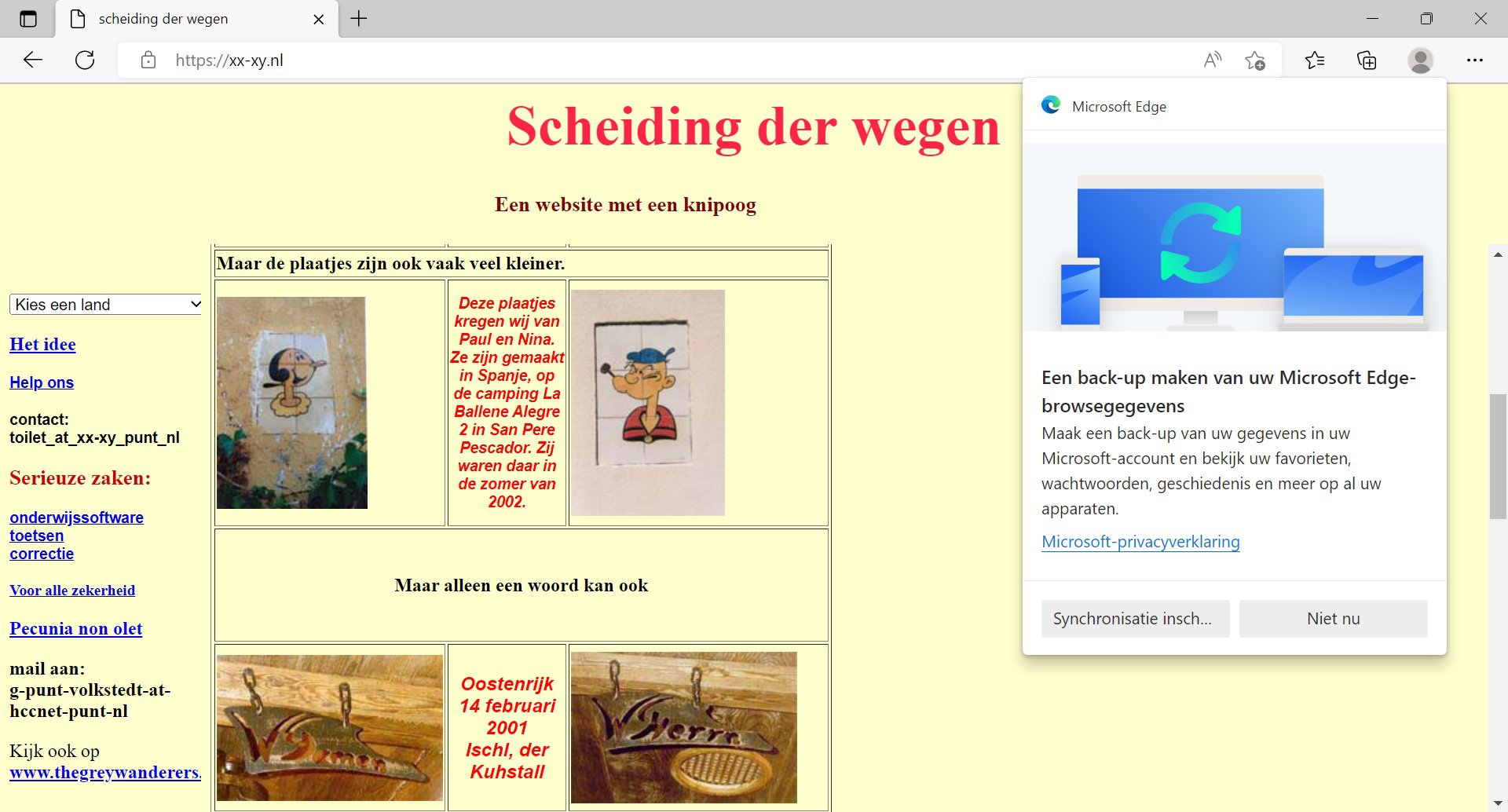Click the 'toilet_at_xx-xy_punt_nl' contact text
The image size is (1508, 812).
[94, 437]
